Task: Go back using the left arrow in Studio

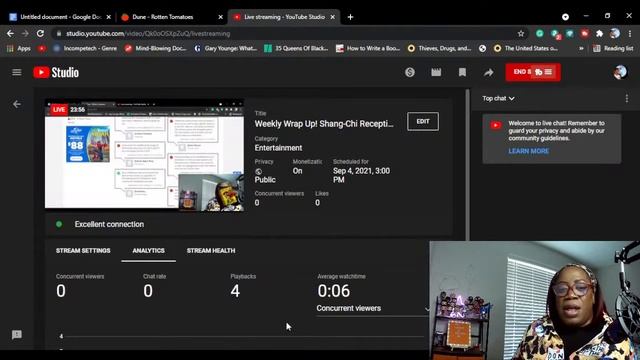Action: pyautogui.click(x=17, y=104)
